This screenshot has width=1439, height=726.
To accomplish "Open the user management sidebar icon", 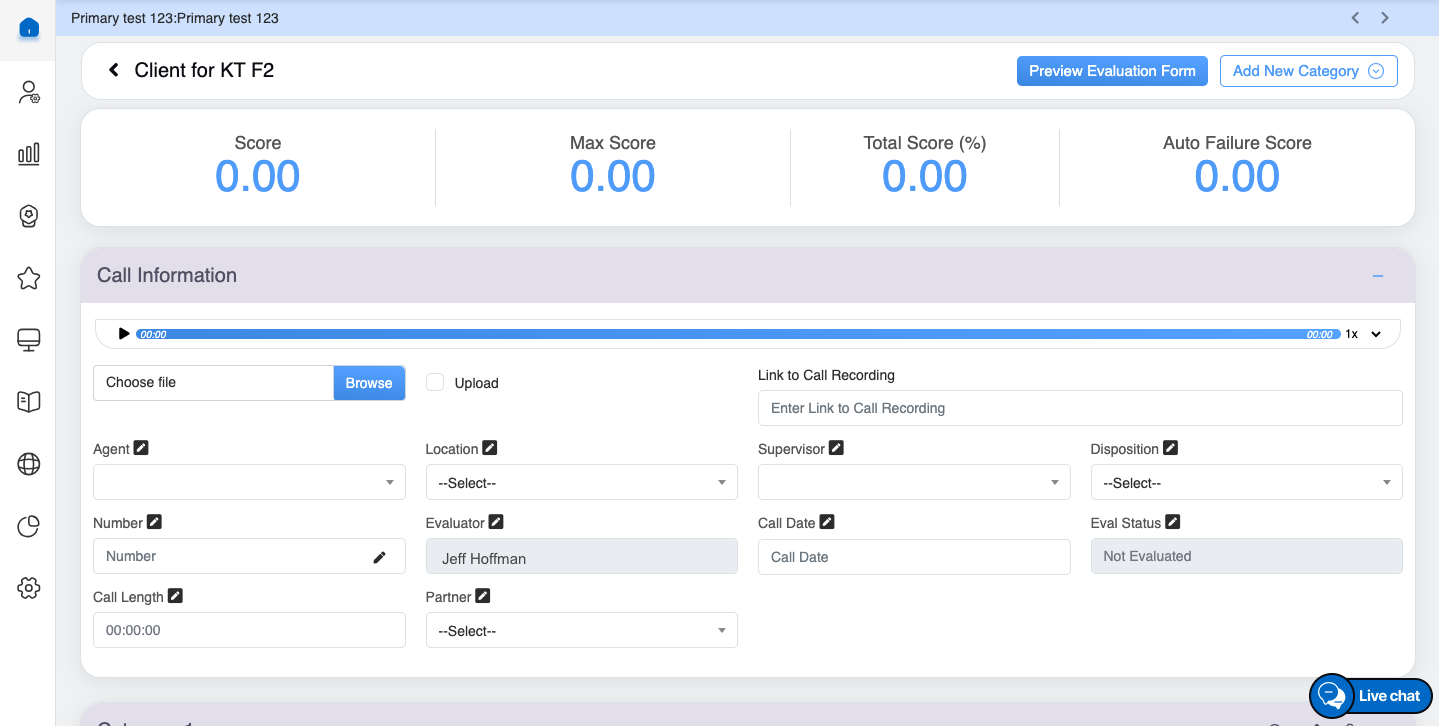I will click(x=29, y=93).
